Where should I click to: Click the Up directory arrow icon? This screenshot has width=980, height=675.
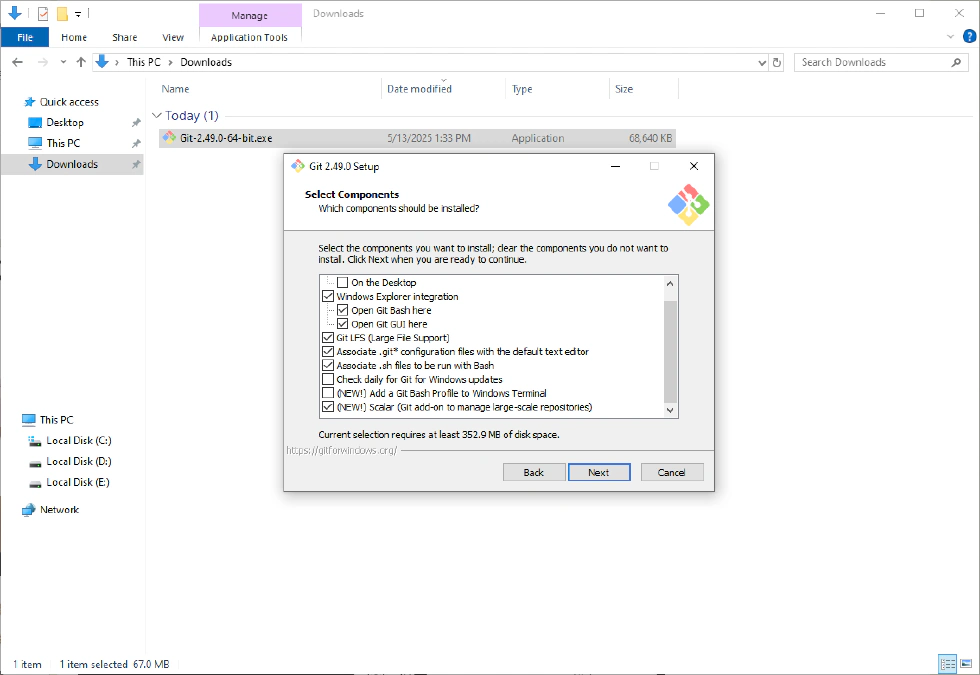pos(81,62)
